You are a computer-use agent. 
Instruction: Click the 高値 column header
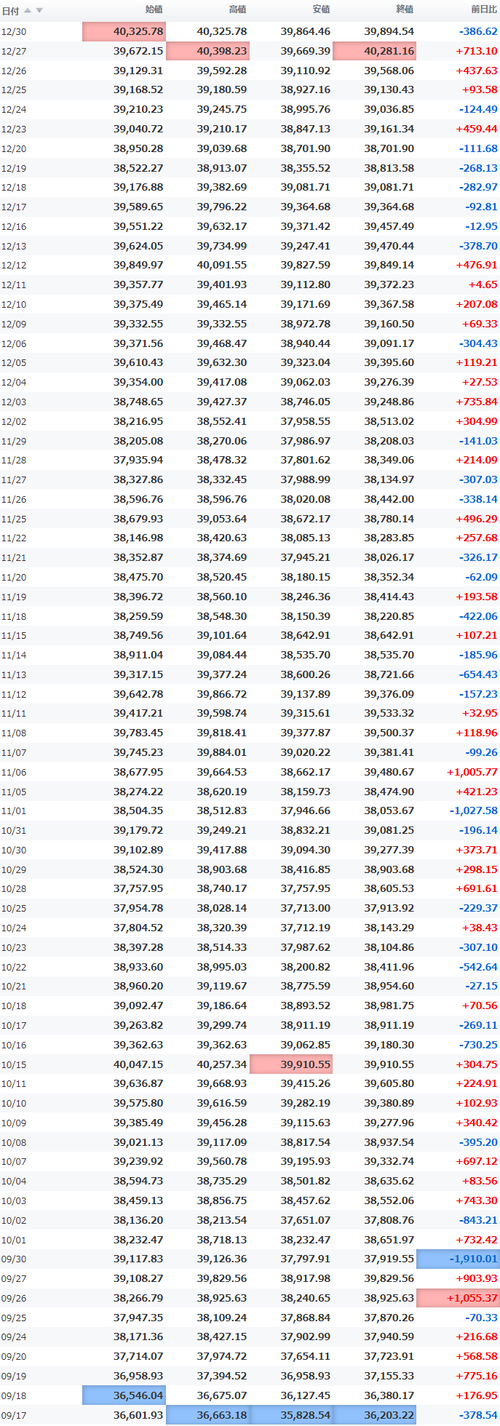237,10
